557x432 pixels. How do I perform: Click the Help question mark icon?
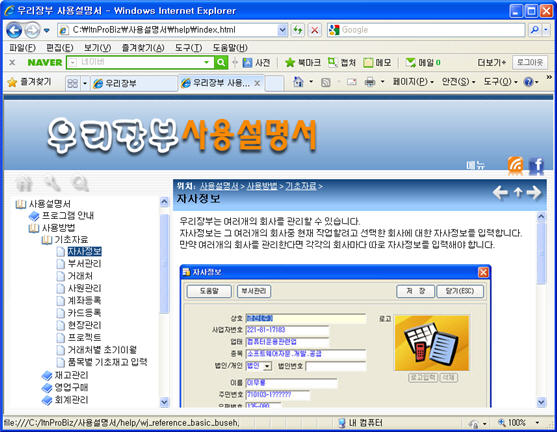pos(529,82)
